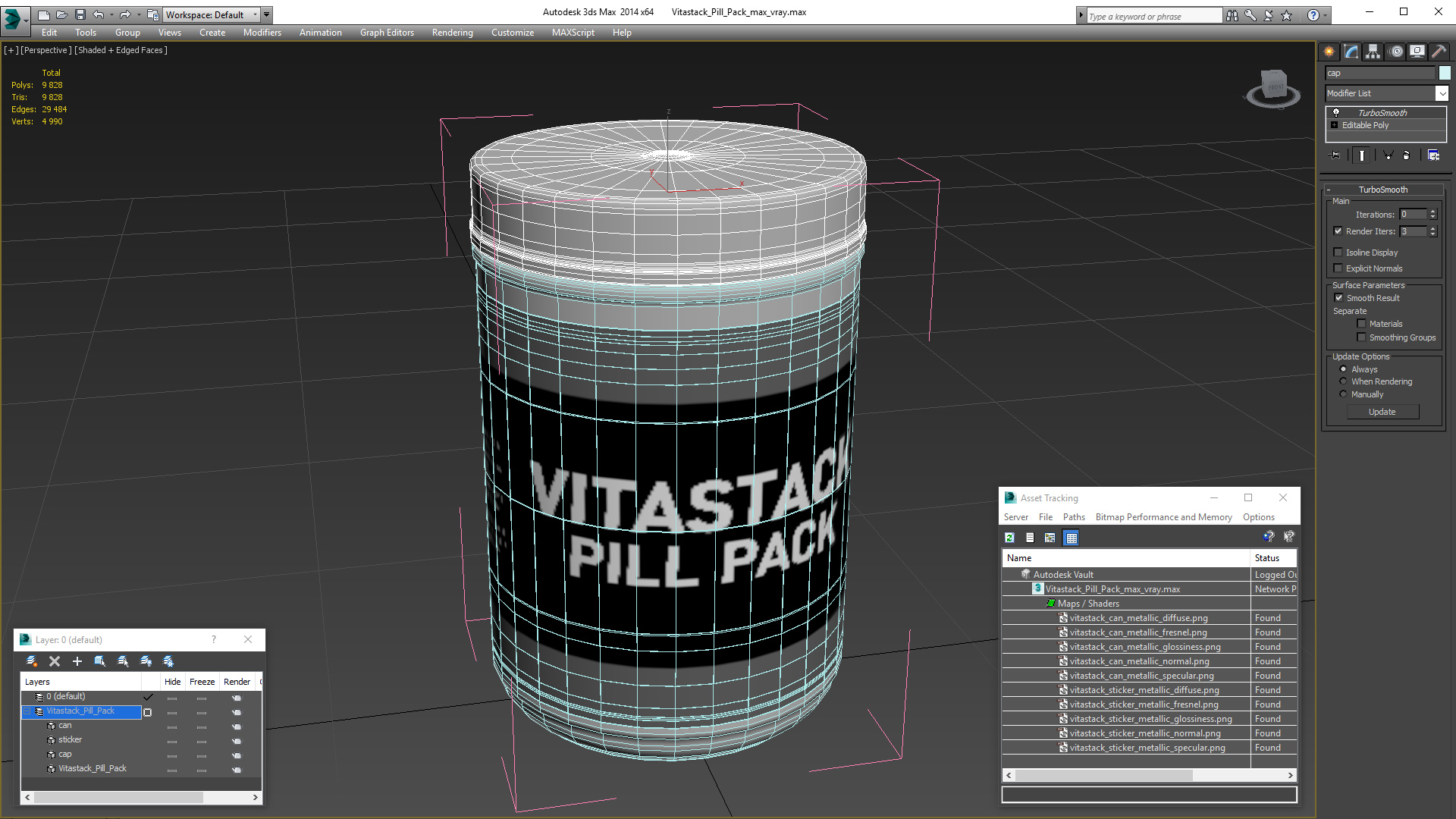Open the Workspace Default dropdown
The height and width of the screenshot is (819, 1456).
(x=211, y=14)
